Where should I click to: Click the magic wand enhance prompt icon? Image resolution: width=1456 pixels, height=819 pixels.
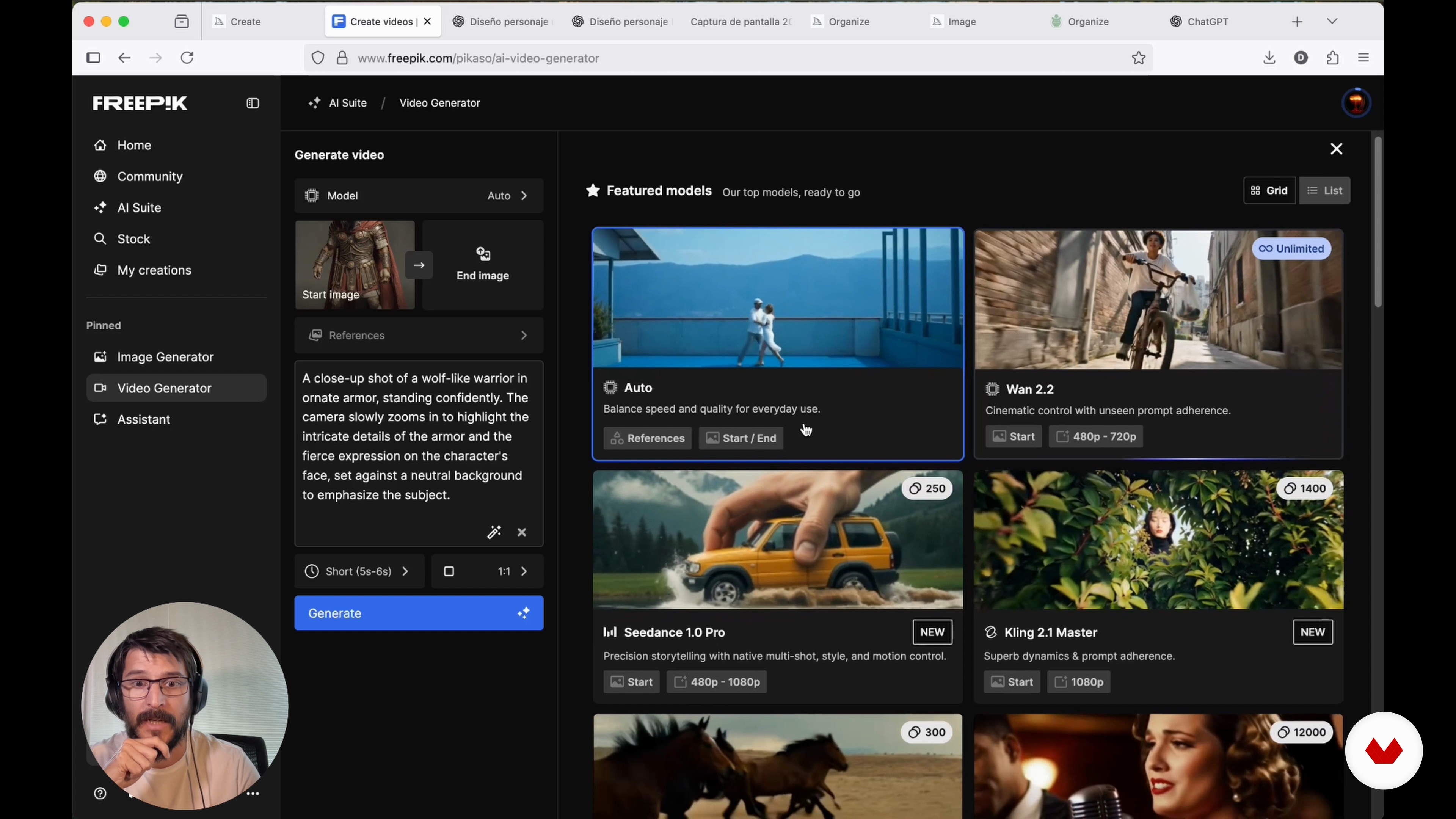(494, 532)
